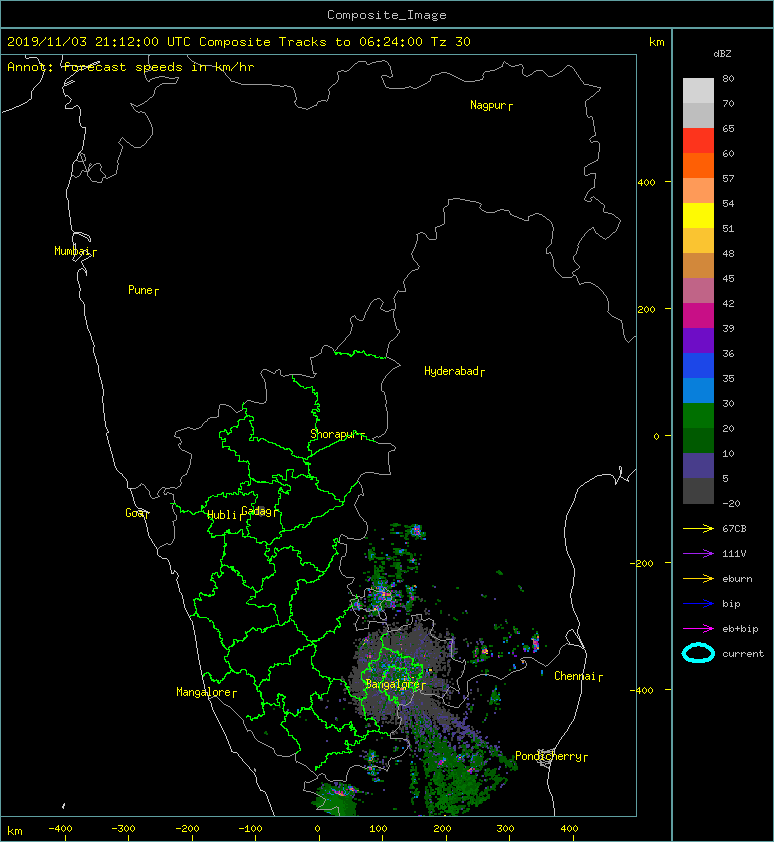Pick the pink-mauve 42–45 dBZ swatch

coord(698,291)
